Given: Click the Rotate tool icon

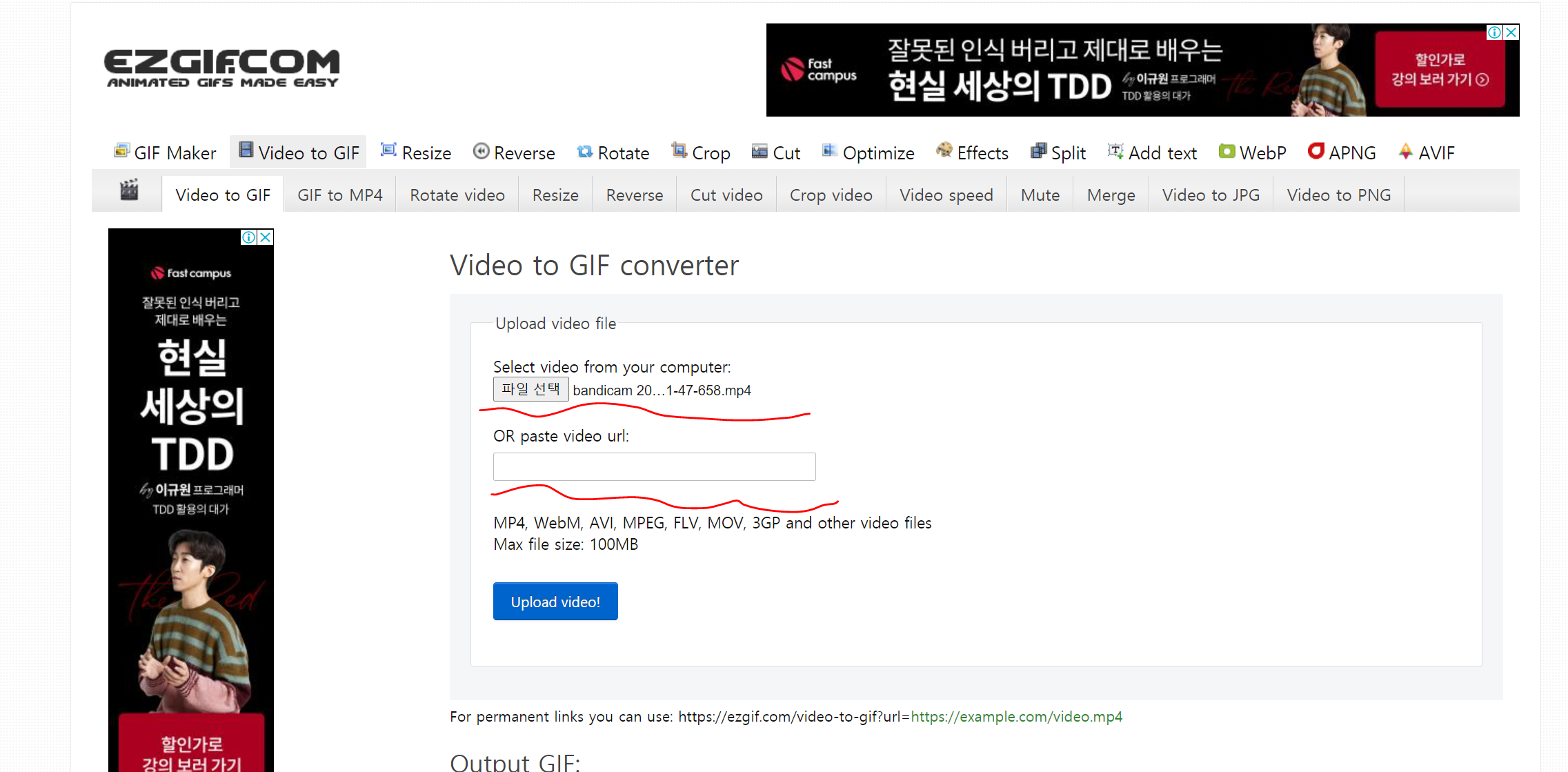Looking at the screenshot, I should tap(585, 151).
